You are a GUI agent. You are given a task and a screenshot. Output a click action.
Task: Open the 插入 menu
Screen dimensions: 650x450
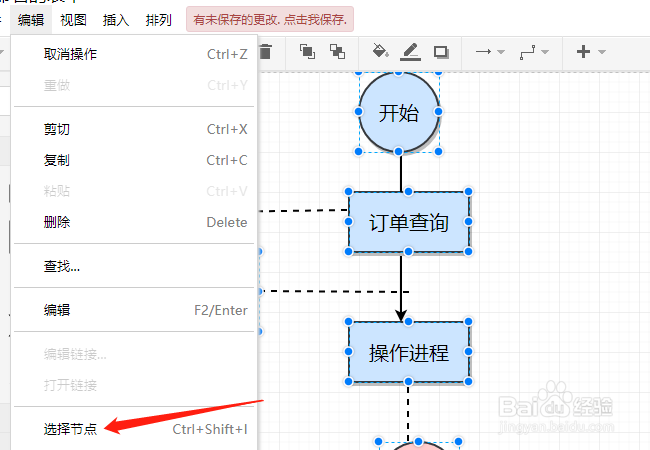click(x=116, y=19)
